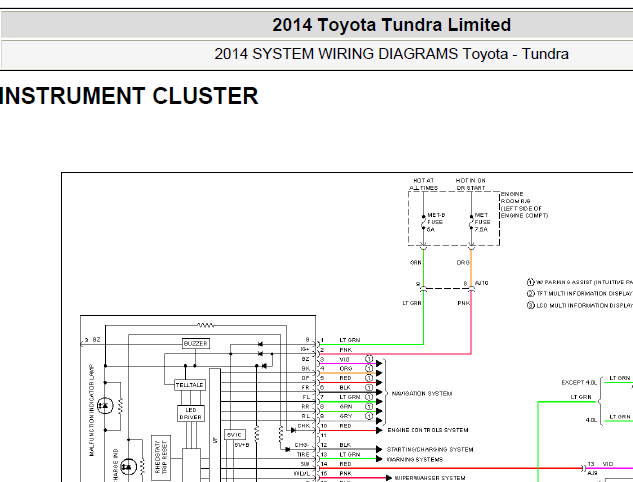The image size is (633, 482).
Task: Click the 'ENGINE ROOM R/B' location label
Action: 524,205
